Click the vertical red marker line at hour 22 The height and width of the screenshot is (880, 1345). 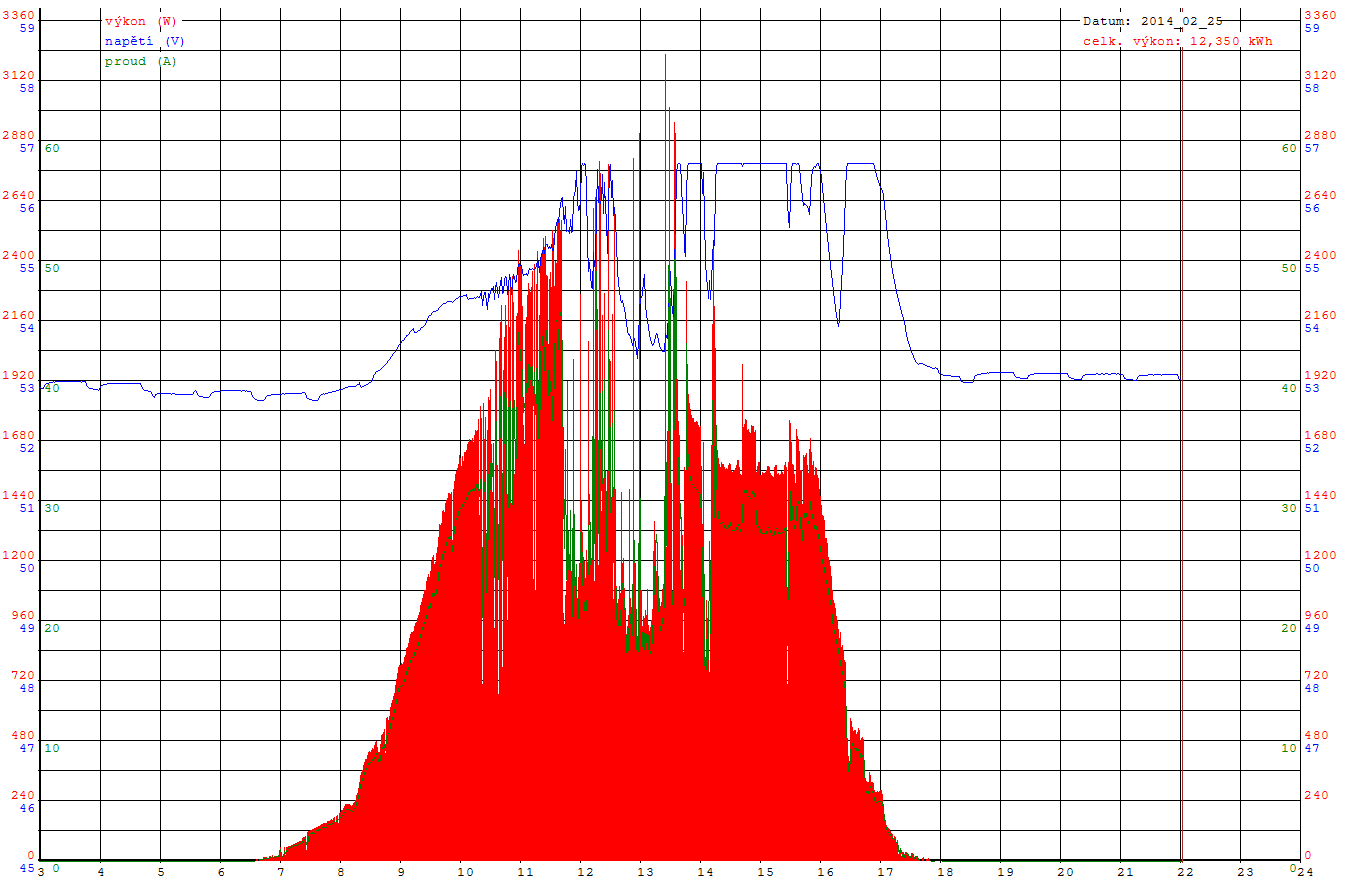(1182, 450)
